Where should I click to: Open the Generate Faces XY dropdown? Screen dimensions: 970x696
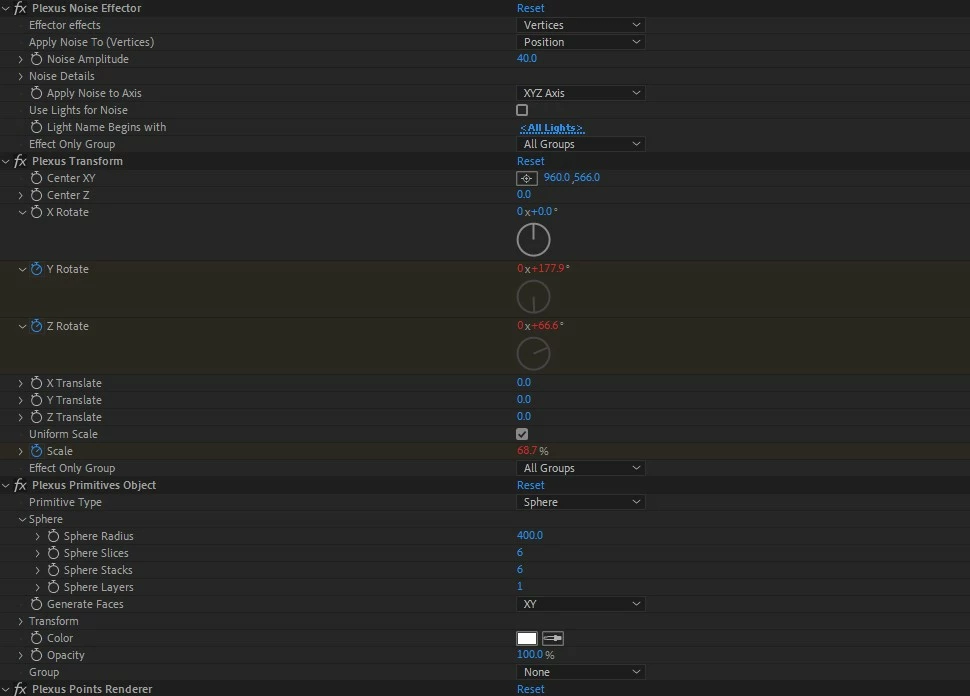pos(580,604)
